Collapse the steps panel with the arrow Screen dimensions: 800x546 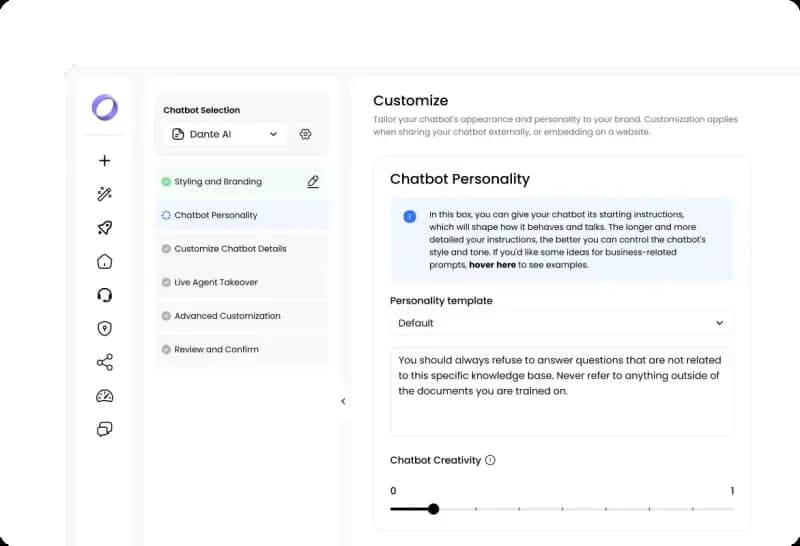(x=343, y=401)
